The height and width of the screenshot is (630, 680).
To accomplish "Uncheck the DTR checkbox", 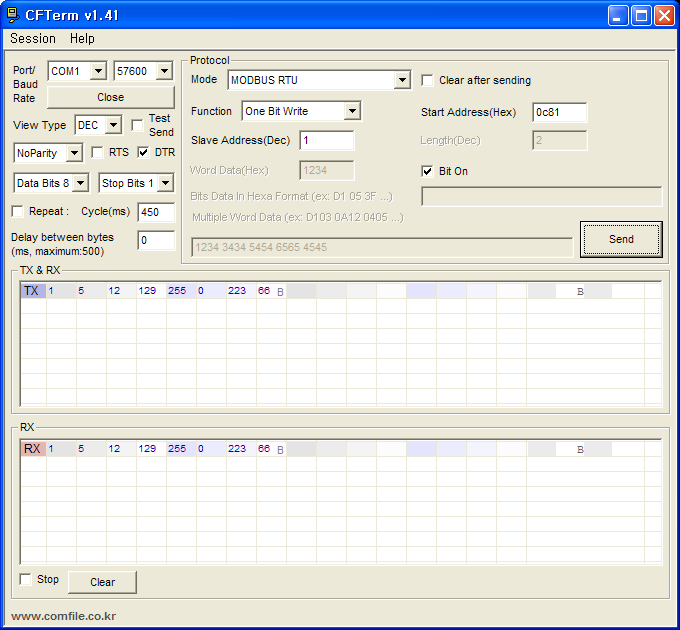I will click(144, 153).
